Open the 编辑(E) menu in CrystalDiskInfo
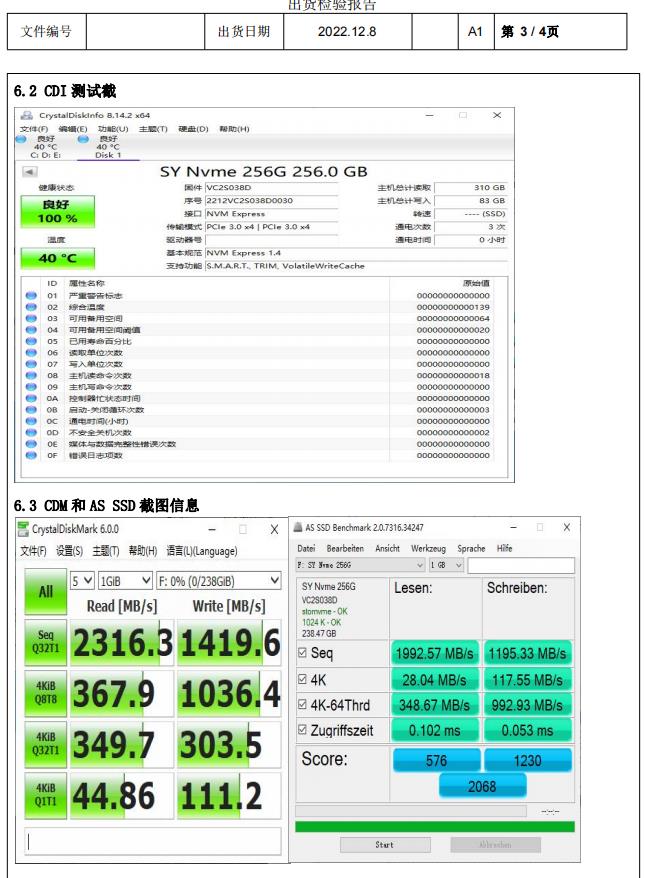The image size is (645, 878). [x=73, y=129]
